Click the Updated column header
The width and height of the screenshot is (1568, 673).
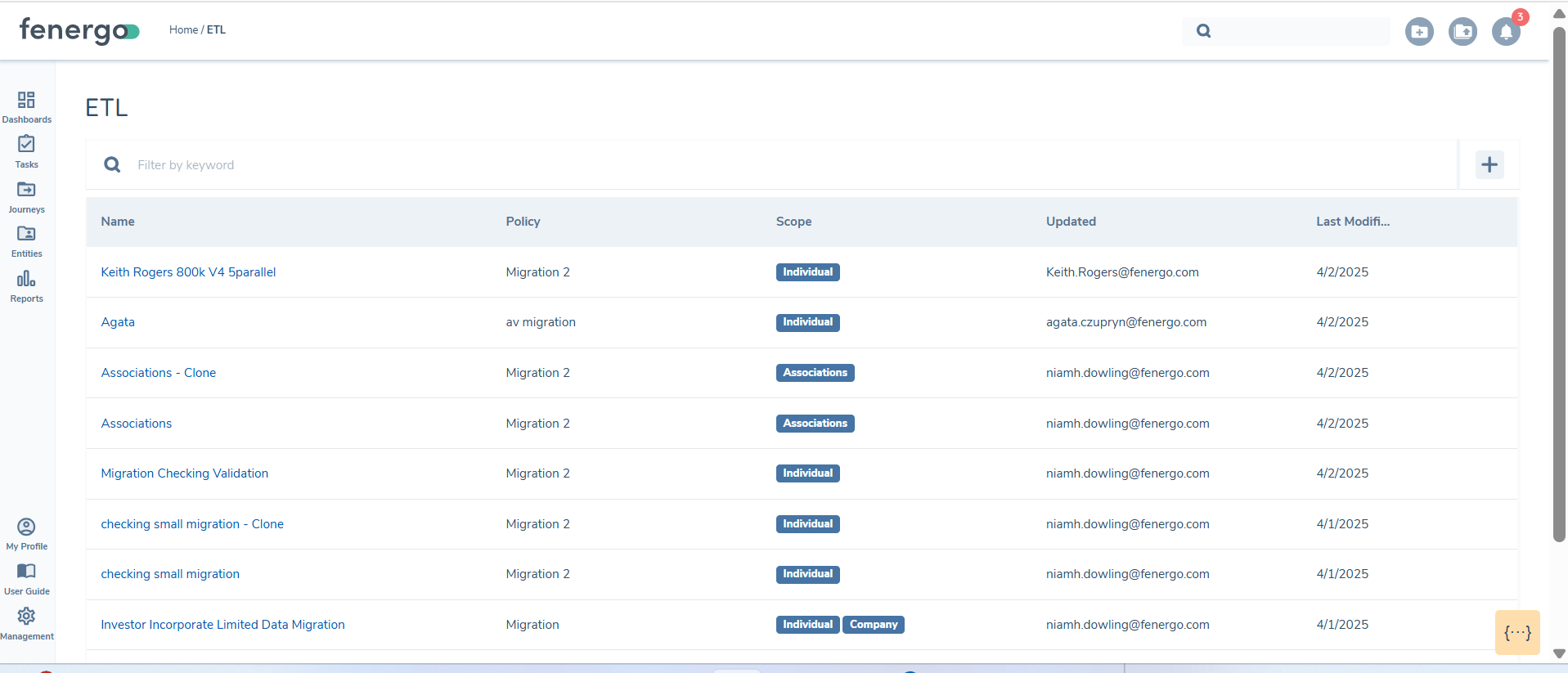pyautogui.click(x=1071, y=222)
